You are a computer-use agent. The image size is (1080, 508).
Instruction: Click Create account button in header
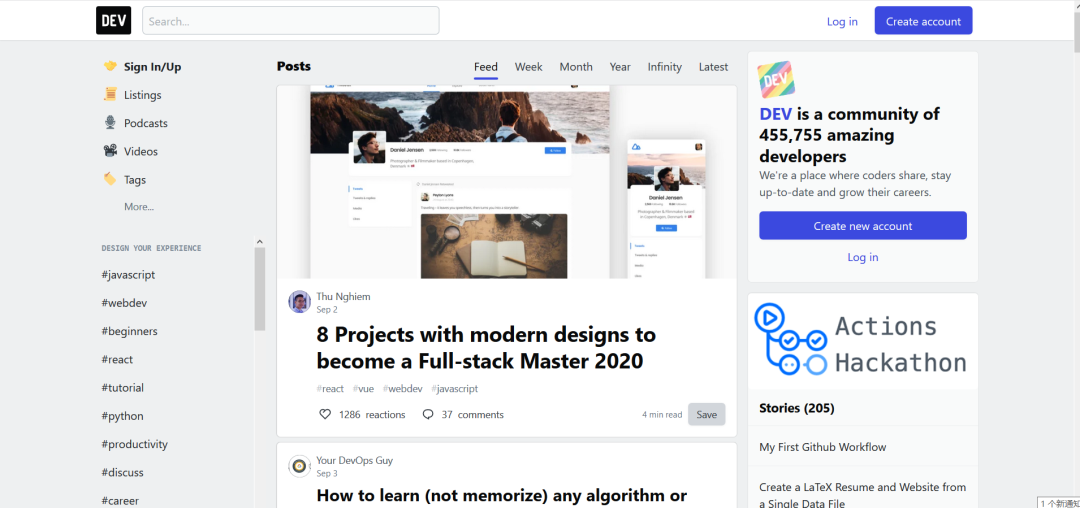(923, 21)
